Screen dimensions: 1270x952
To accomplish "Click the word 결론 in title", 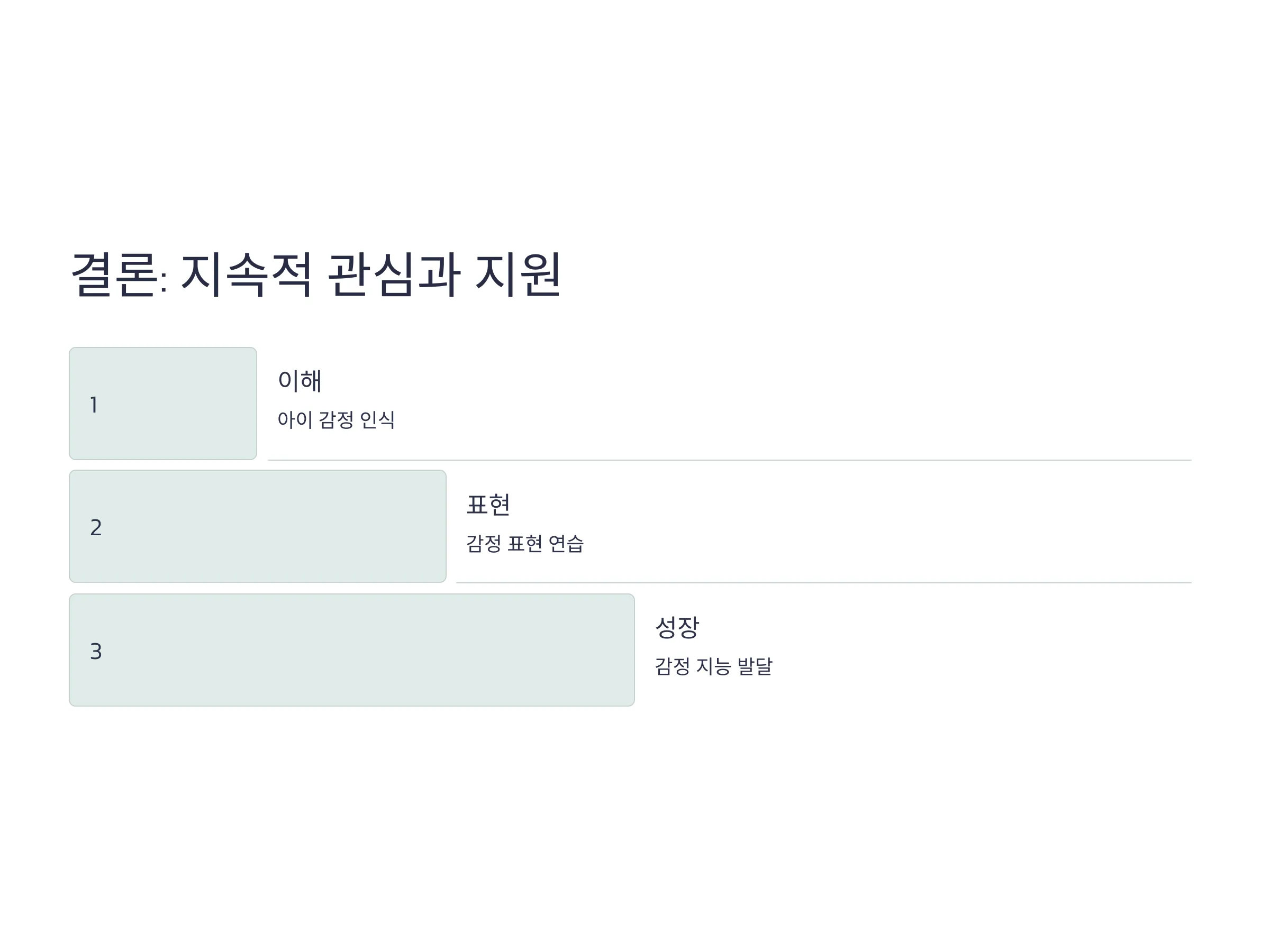I will tap(114, 274).
